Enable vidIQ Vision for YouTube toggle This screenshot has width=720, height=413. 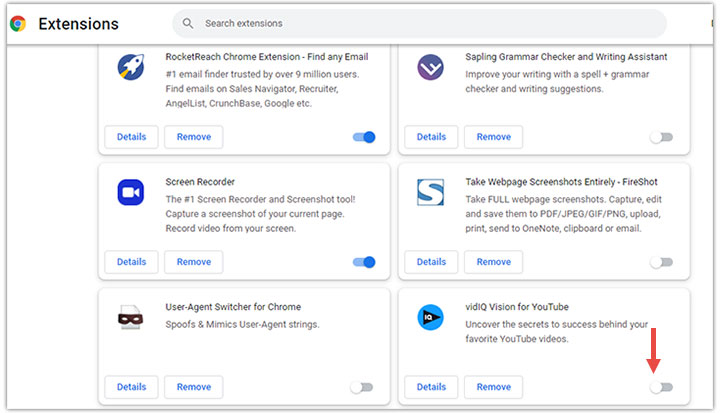tap(661, 387)
